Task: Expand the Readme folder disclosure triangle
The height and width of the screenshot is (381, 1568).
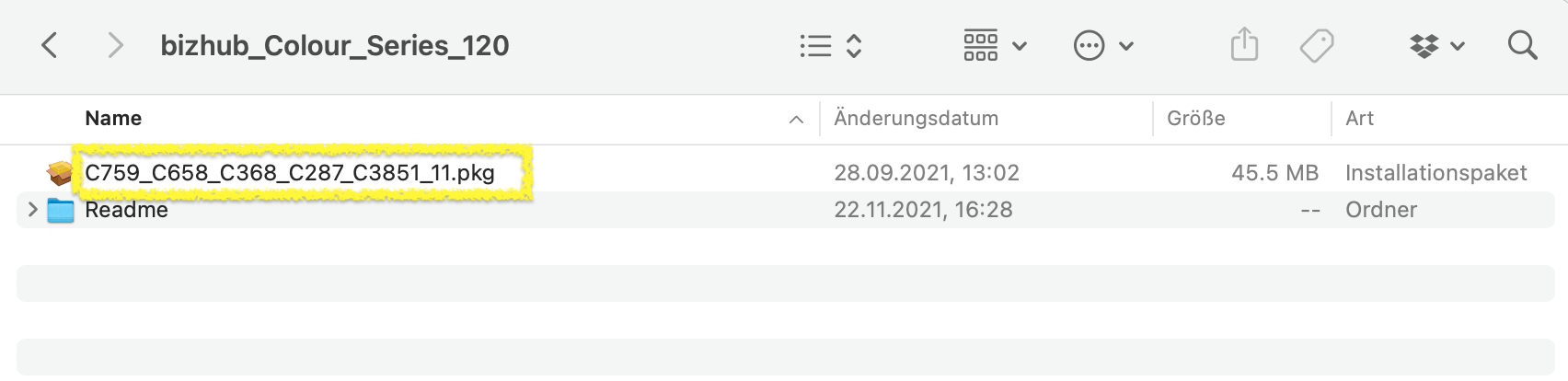Action: 33,210
